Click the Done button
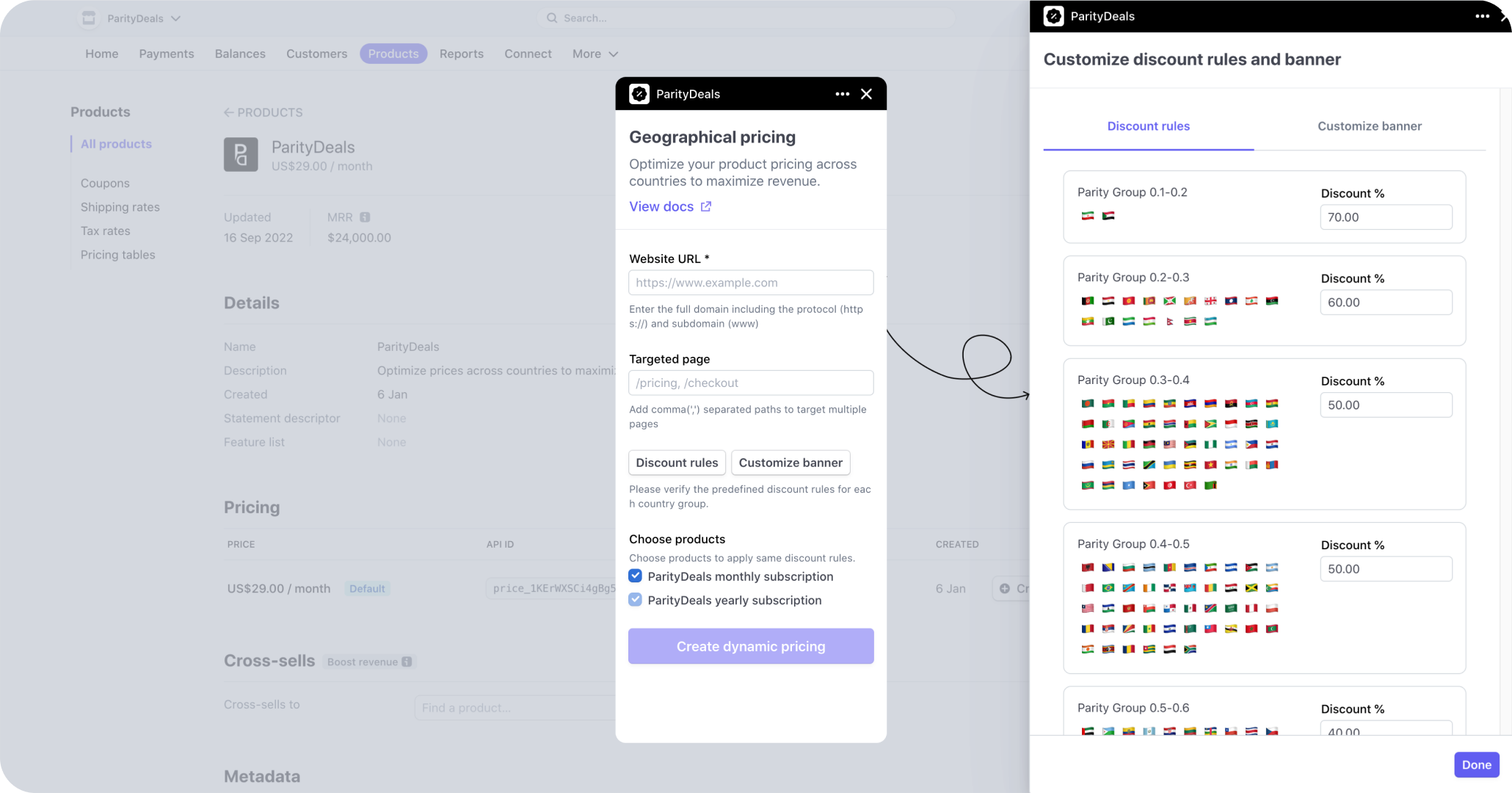The image size is (1512, 793). click(x=1476, y=764)
